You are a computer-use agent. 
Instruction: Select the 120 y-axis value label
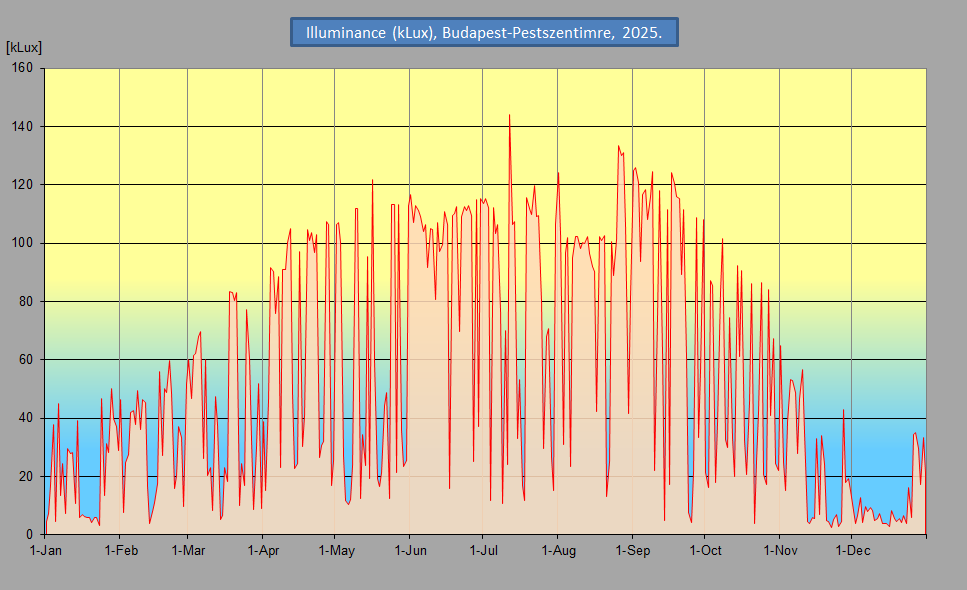click(22, 184)
